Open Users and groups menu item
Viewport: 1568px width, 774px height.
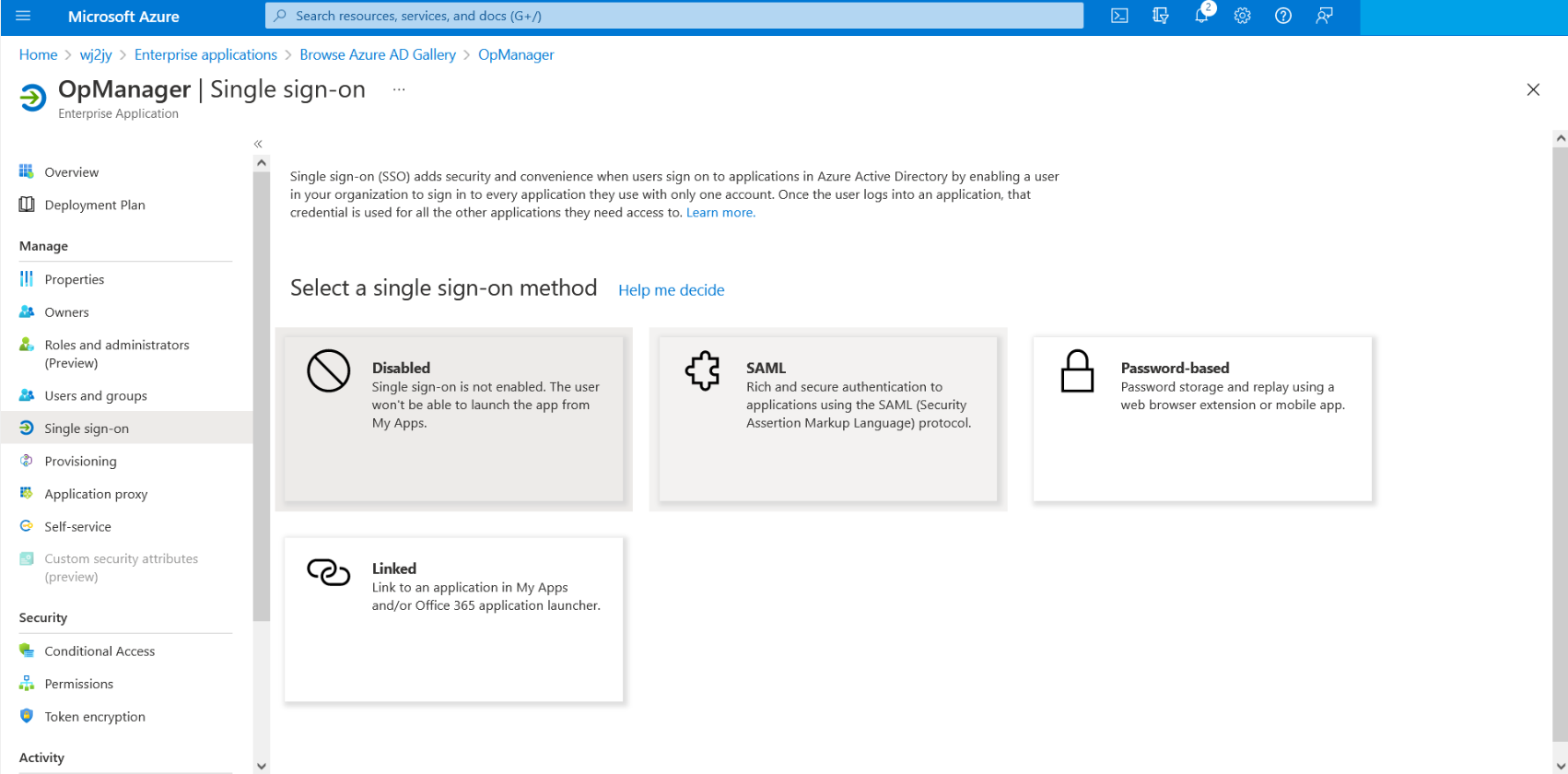tap(96, 395)
